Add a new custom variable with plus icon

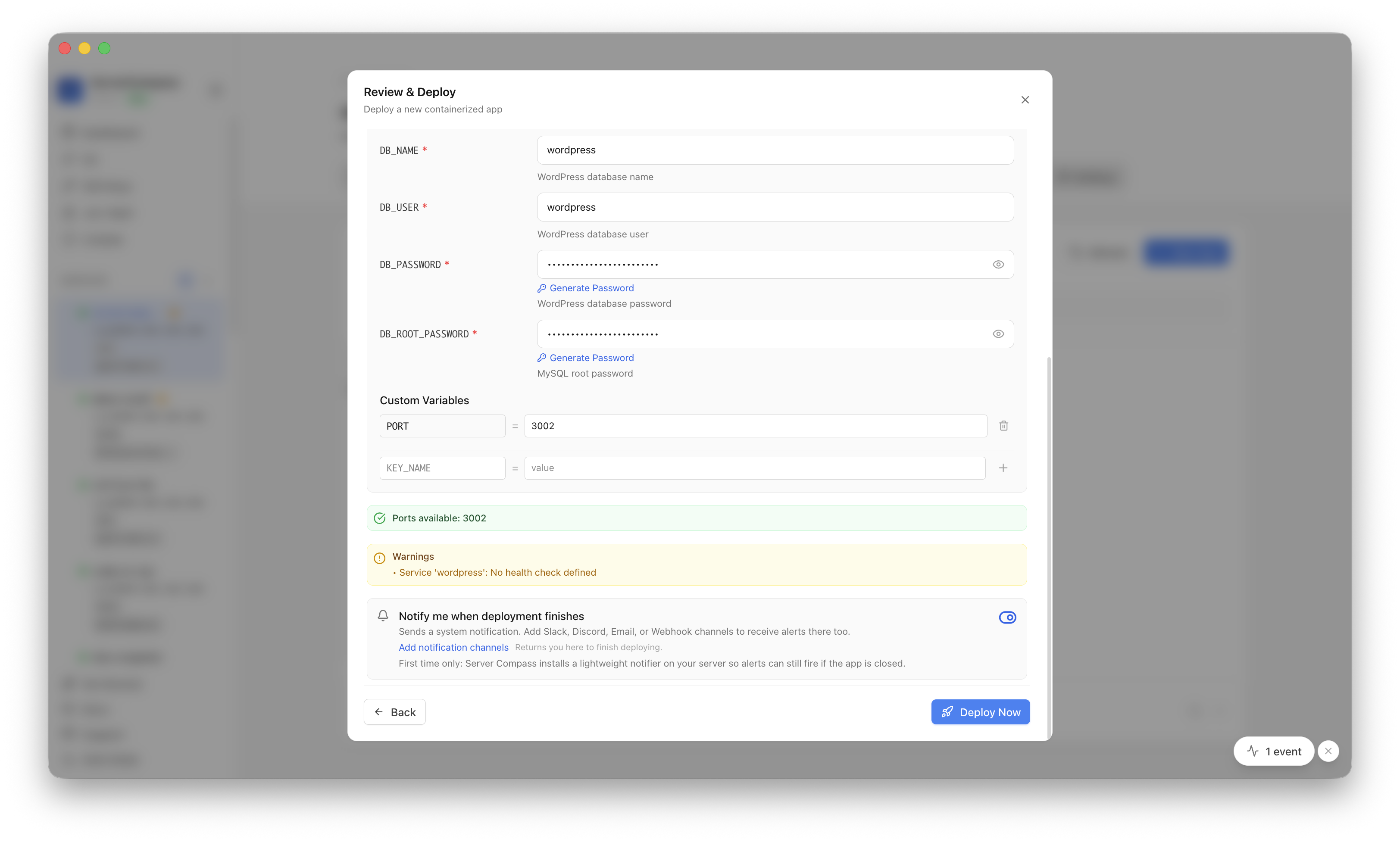[x=1003, y=468]
